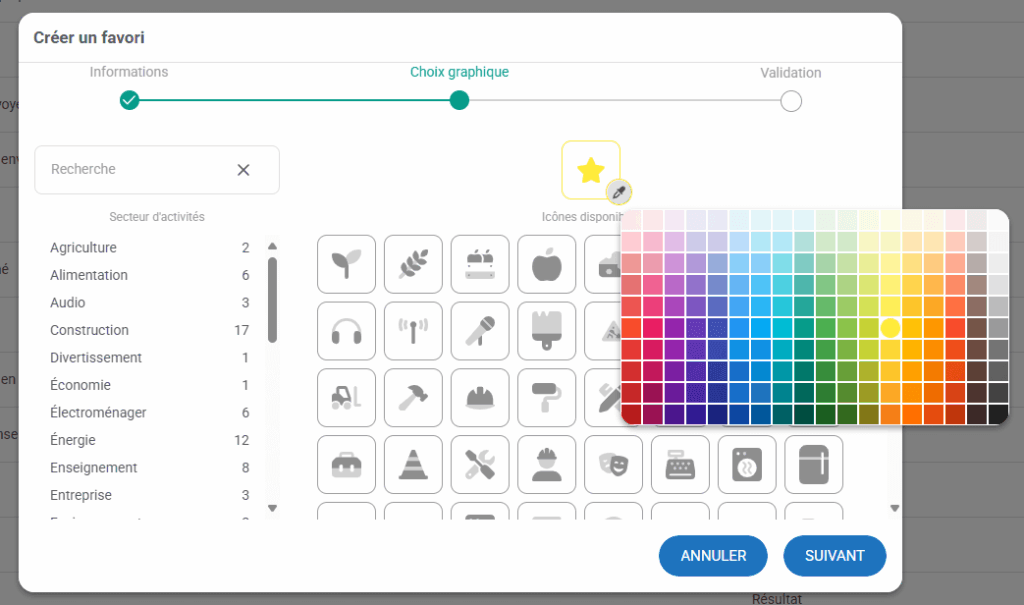Select the seedling plant icon
The width and height of the screenshot is (1024, 605).
tap(346, 264)
